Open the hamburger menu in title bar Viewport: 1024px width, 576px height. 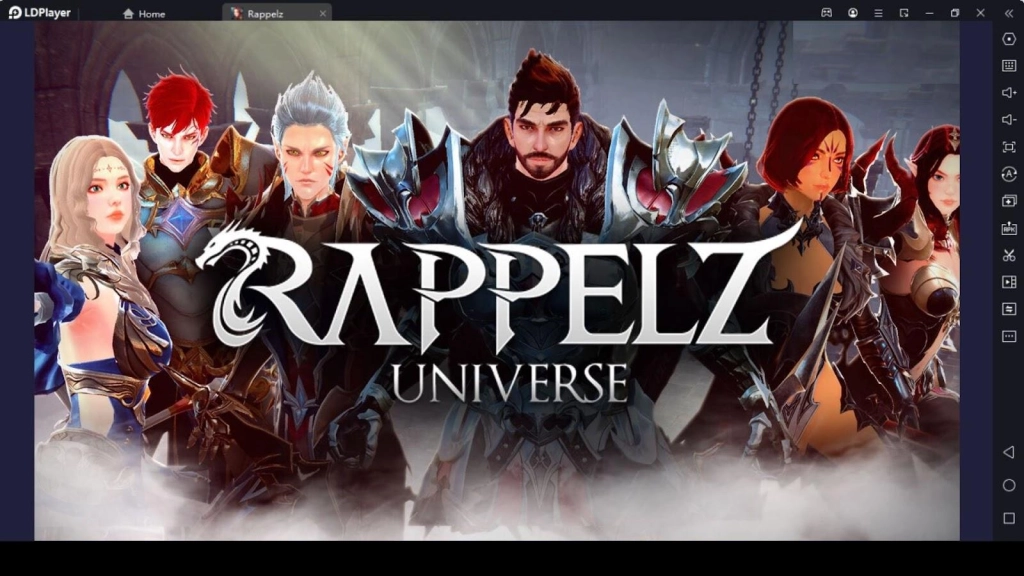point(878,13)
